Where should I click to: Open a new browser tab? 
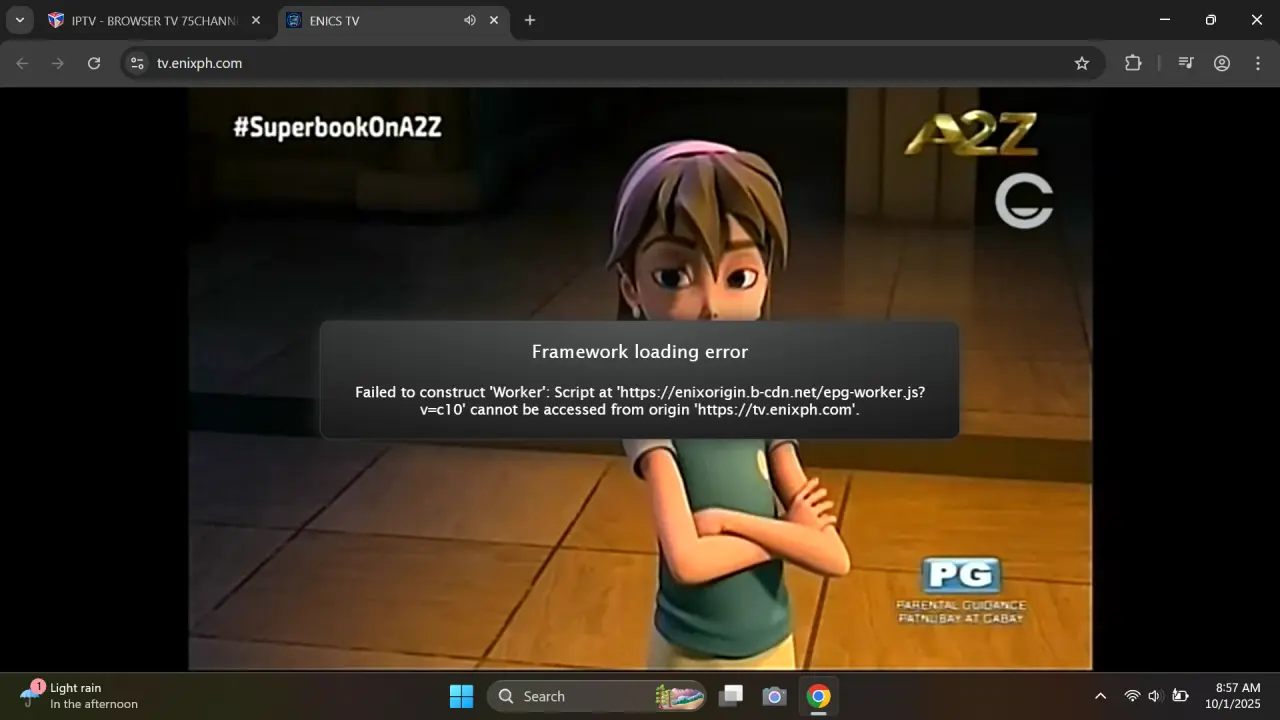click(530, 20)
